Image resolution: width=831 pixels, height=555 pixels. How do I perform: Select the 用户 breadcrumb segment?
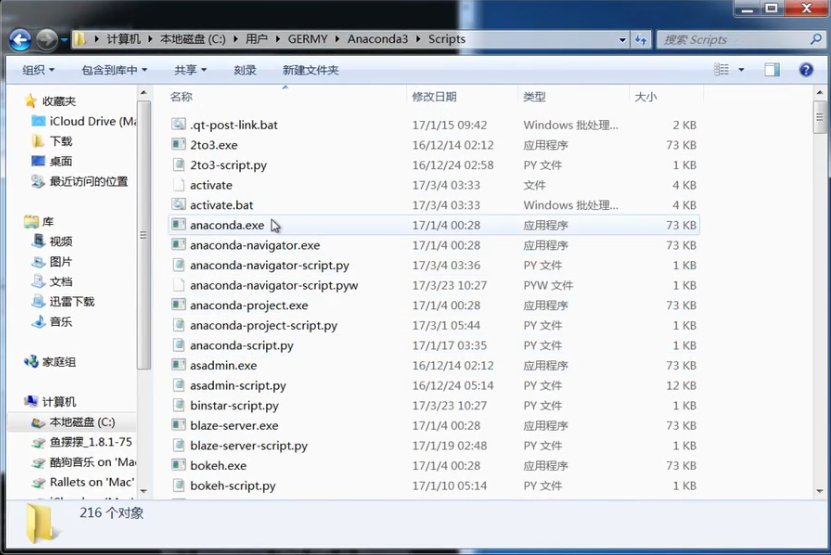click(x=257, y=39)
